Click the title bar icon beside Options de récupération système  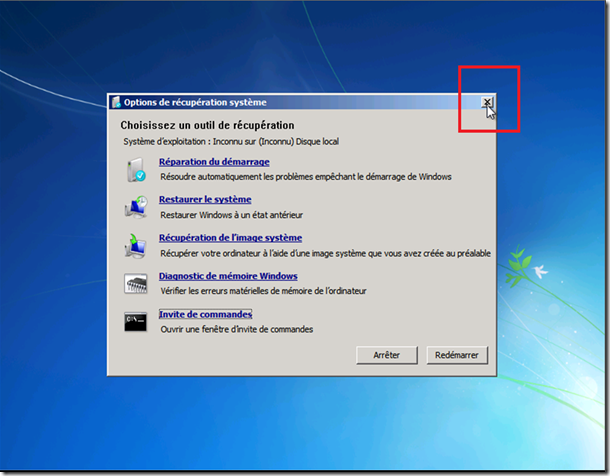[116, 102]
